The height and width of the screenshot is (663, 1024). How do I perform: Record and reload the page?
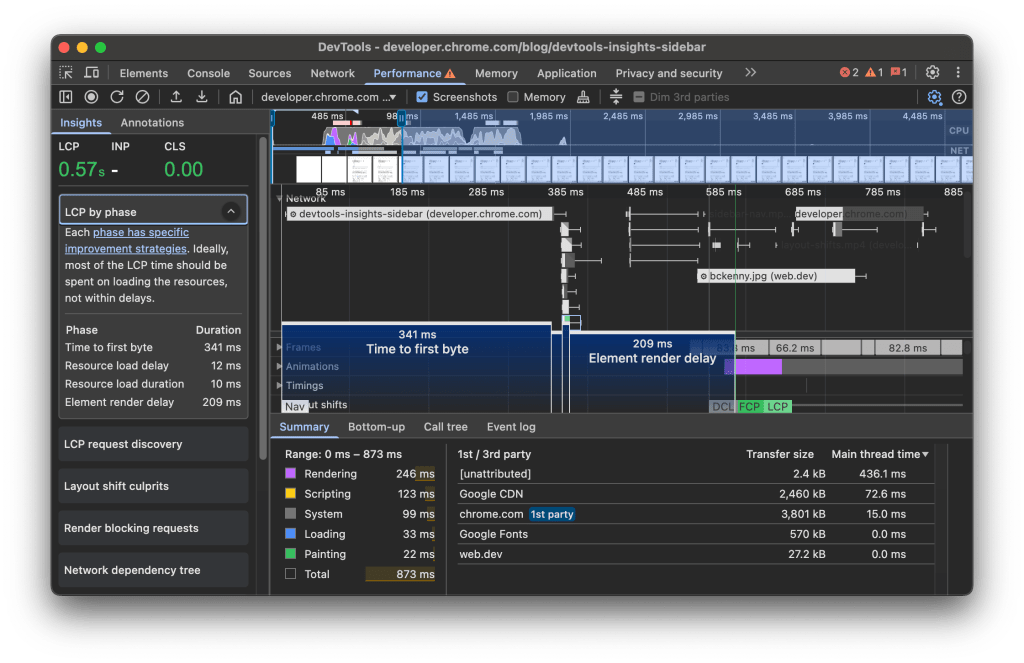(117, 96)
